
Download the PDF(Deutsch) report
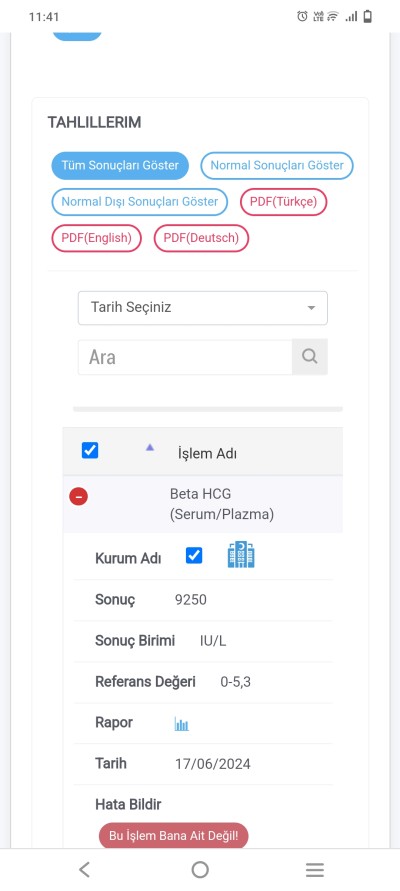pyautogui.click(x=201, y=238)
